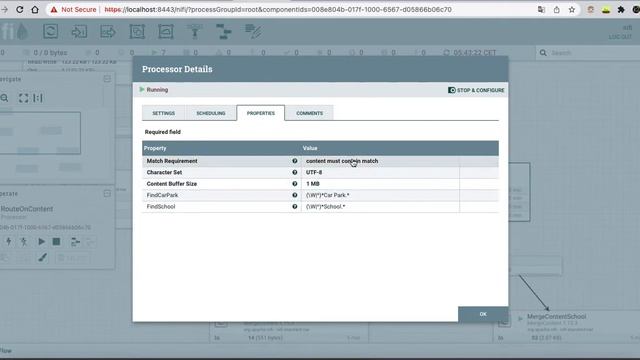Switch to the Scheduling tab
Viewport: 640px width, 360px height.
click(211, 113)
